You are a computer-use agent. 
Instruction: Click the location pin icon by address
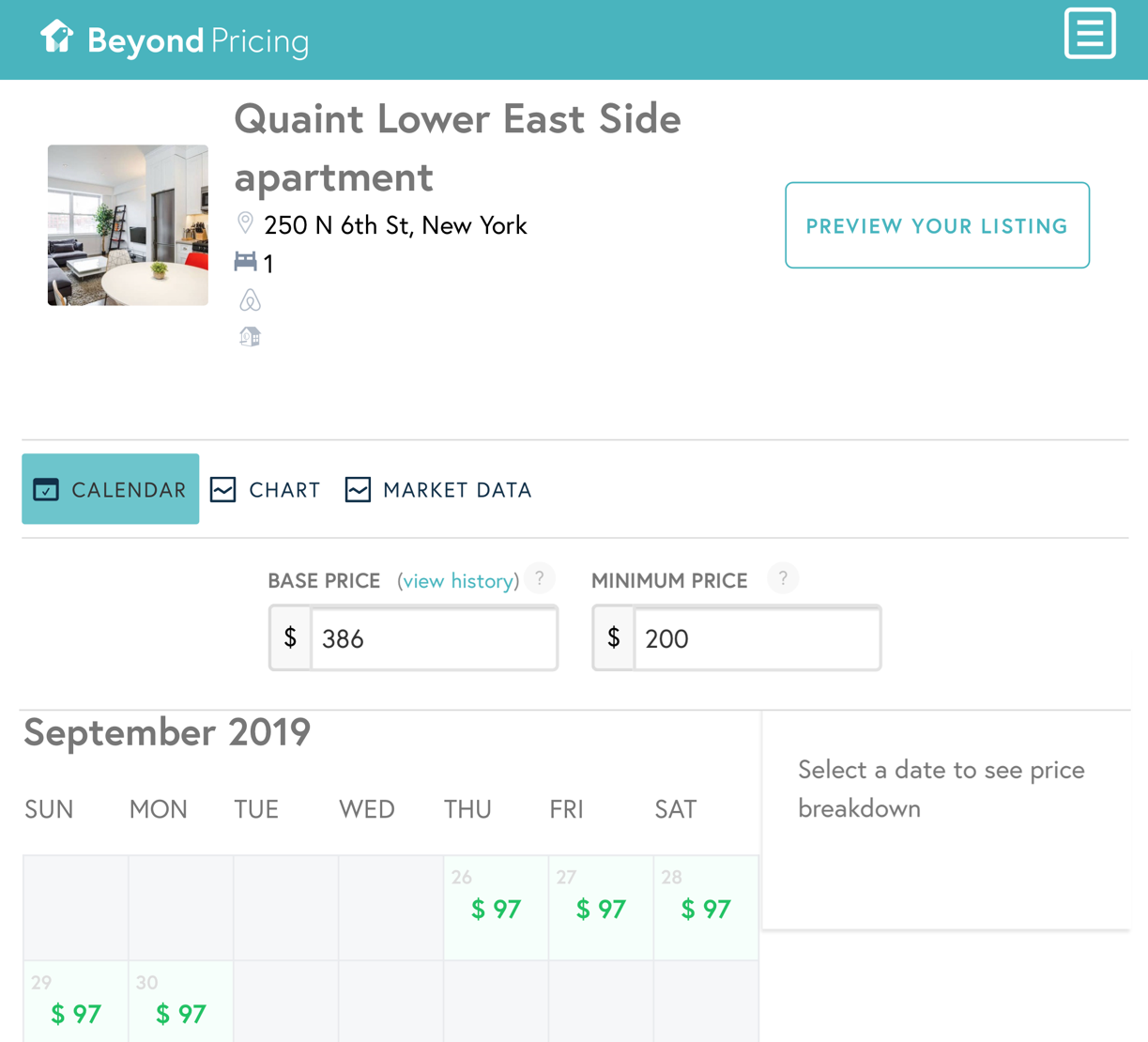245,223
